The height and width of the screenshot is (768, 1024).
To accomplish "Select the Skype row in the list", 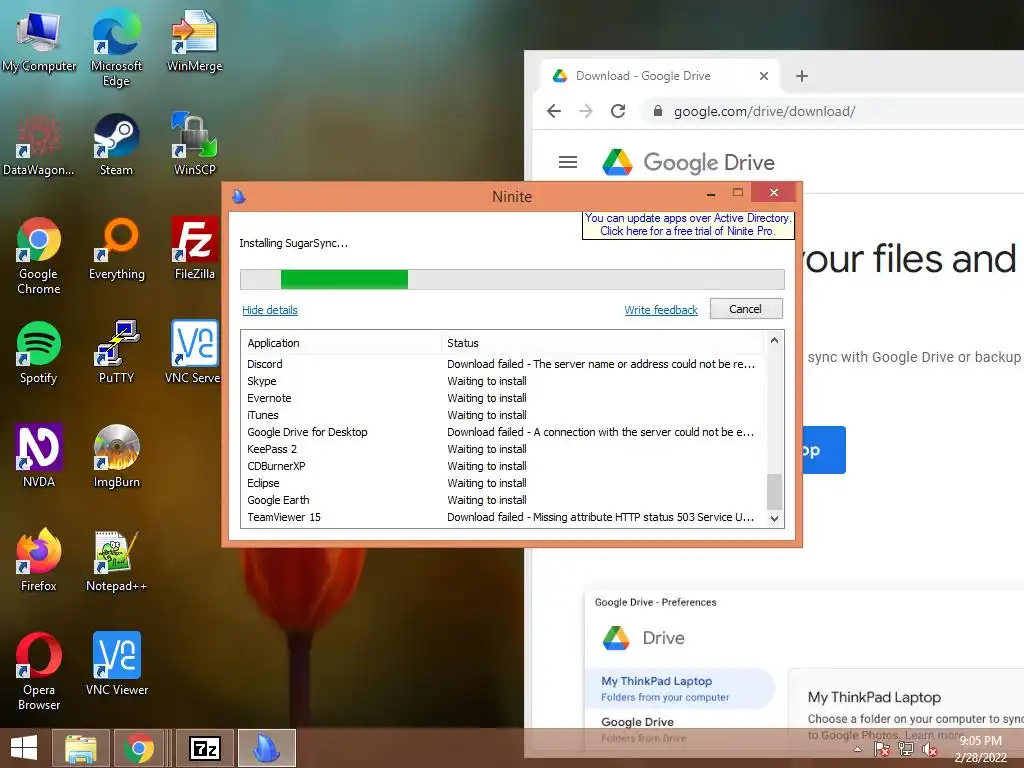I will click(x=503, y=381).
